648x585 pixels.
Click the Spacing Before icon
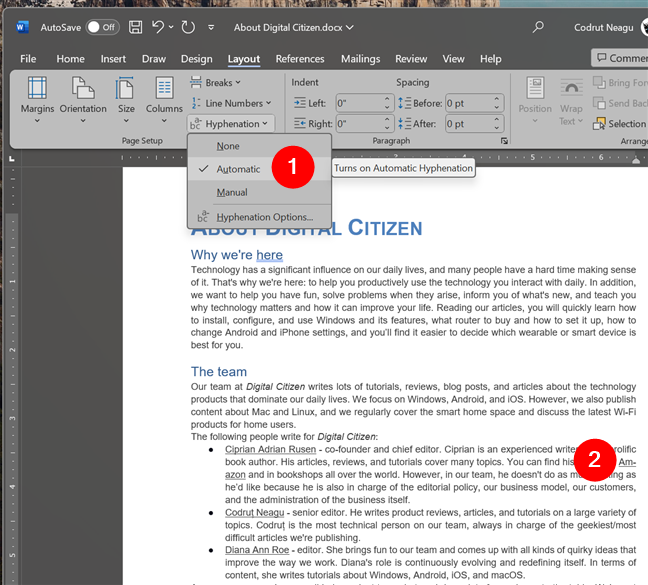405,103
